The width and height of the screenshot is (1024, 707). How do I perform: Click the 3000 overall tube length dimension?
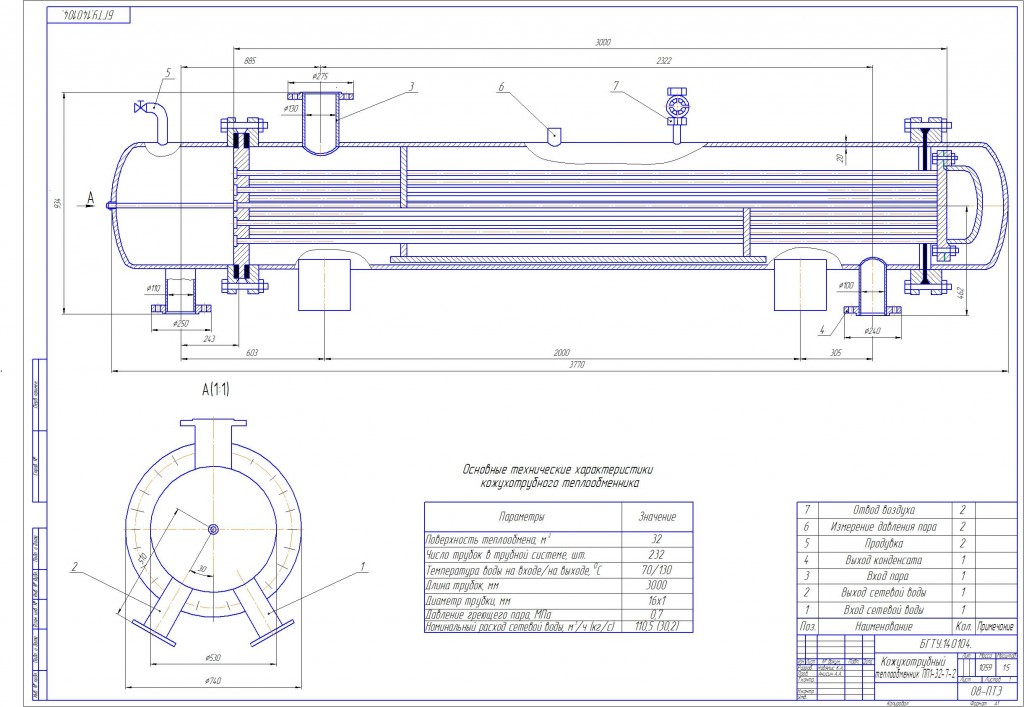point(602,42)
